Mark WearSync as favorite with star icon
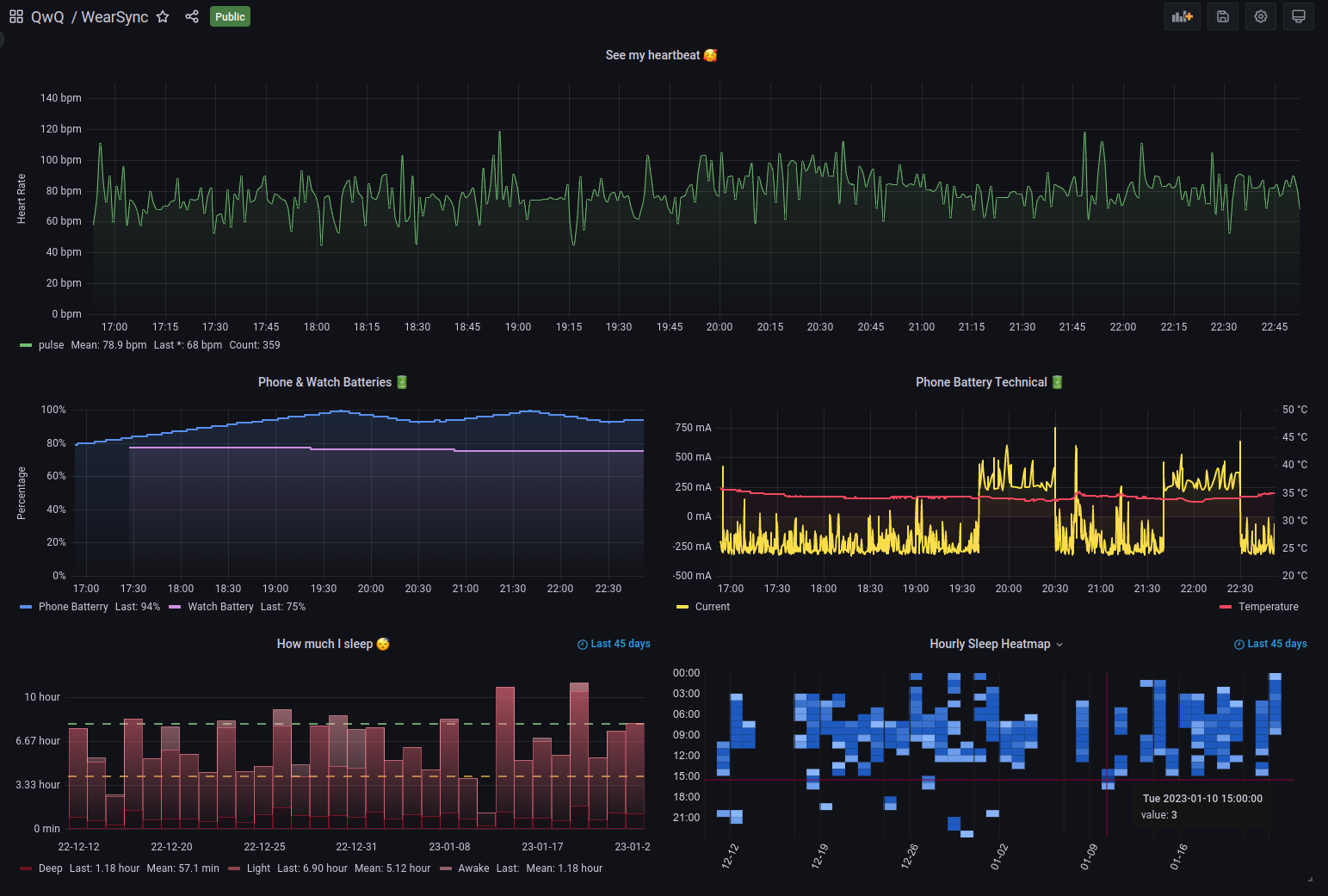 (x=163, y=16)
